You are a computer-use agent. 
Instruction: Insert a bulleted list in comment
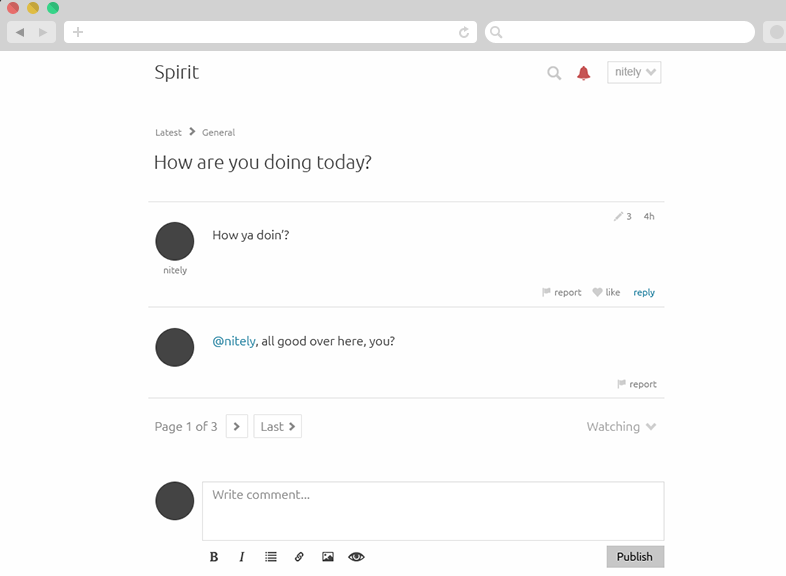point(270,557)
